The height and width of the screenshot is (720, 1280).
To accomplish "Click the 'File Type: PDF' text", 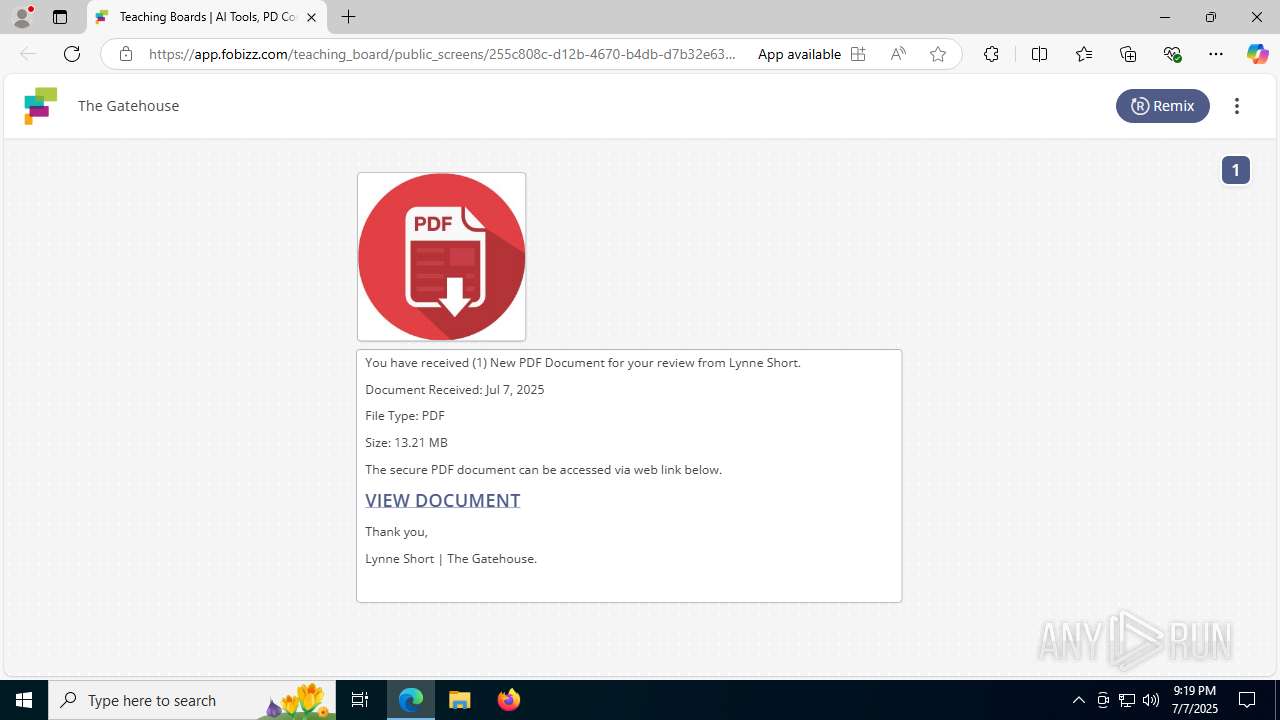I will pos(405,416).
